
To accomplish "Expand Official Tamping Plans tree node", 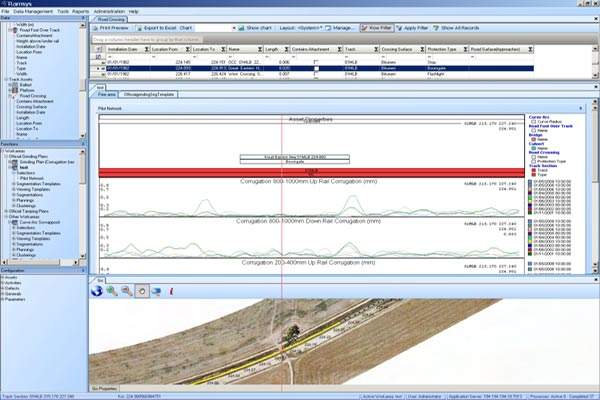I will pos(4,208).
